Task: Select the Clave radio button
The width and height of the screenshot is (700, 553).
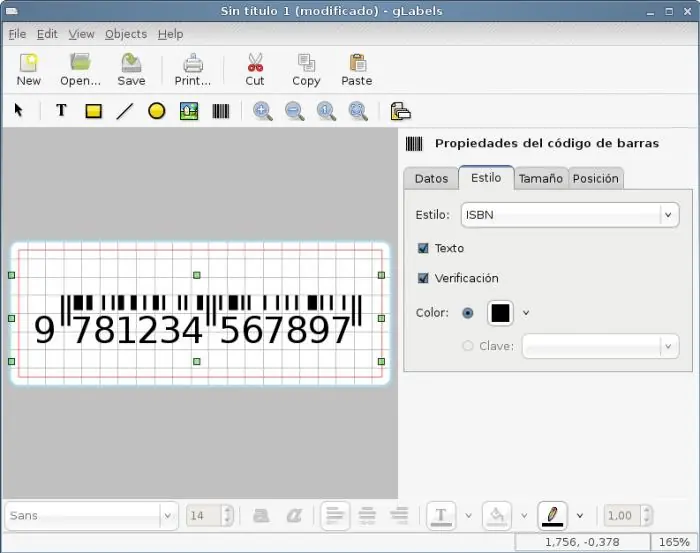Action: pos(467,345)
